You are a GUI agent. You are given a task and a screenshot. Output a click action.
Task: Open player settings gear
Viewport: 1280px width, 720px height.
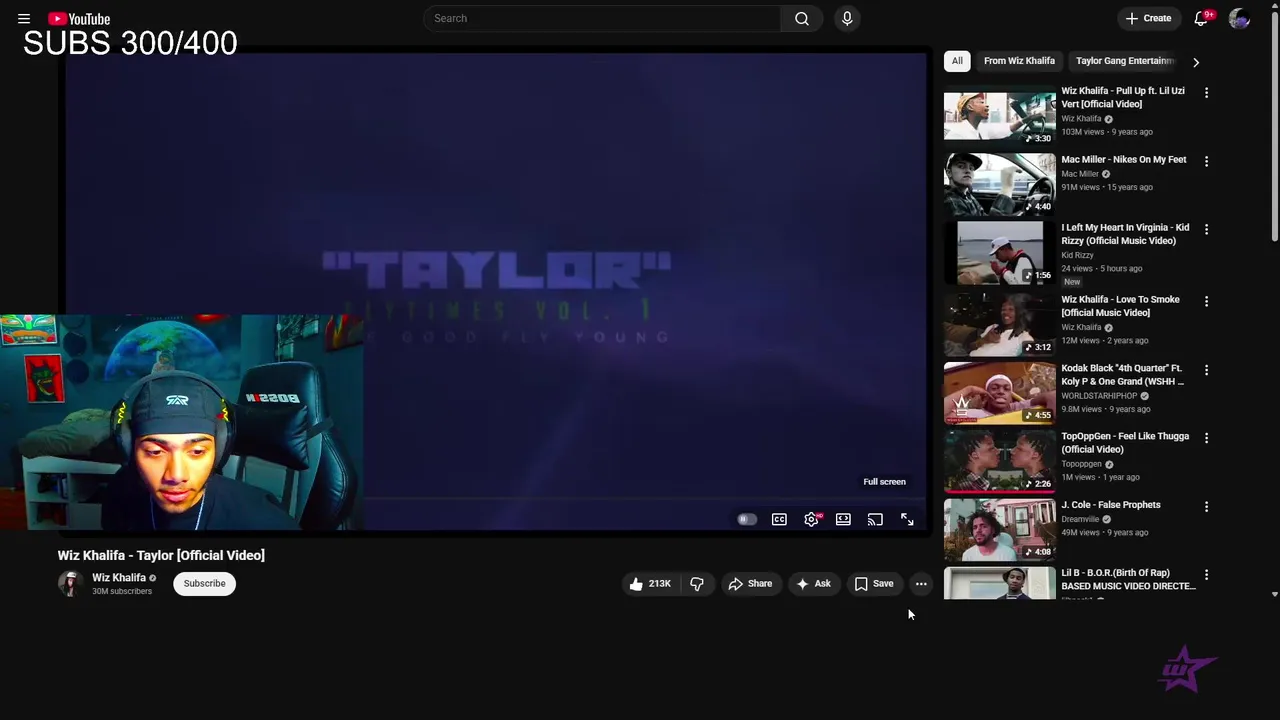811,519
